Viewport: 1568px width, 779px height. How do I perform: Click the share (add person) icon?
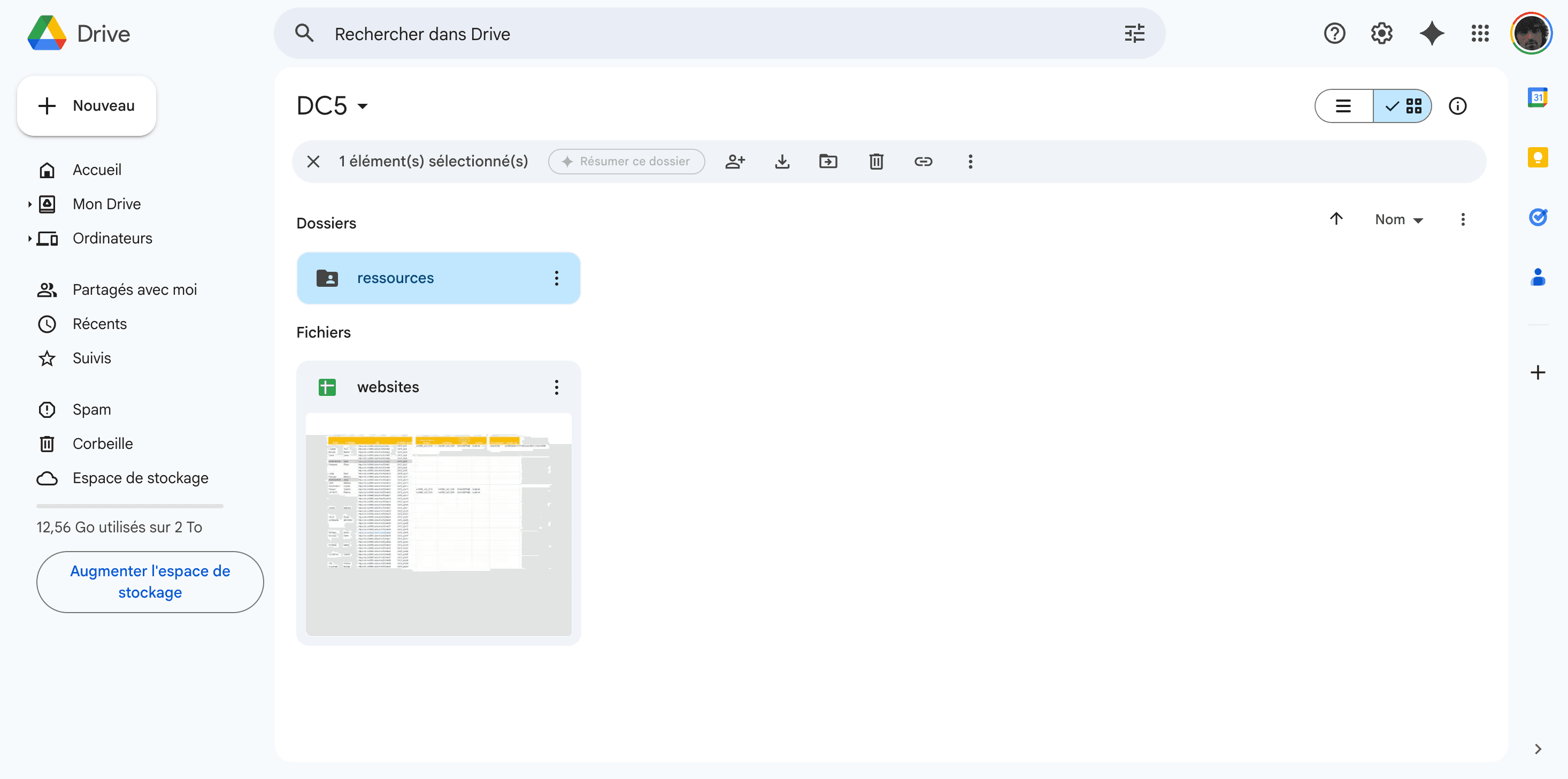[x=735, y=162]
